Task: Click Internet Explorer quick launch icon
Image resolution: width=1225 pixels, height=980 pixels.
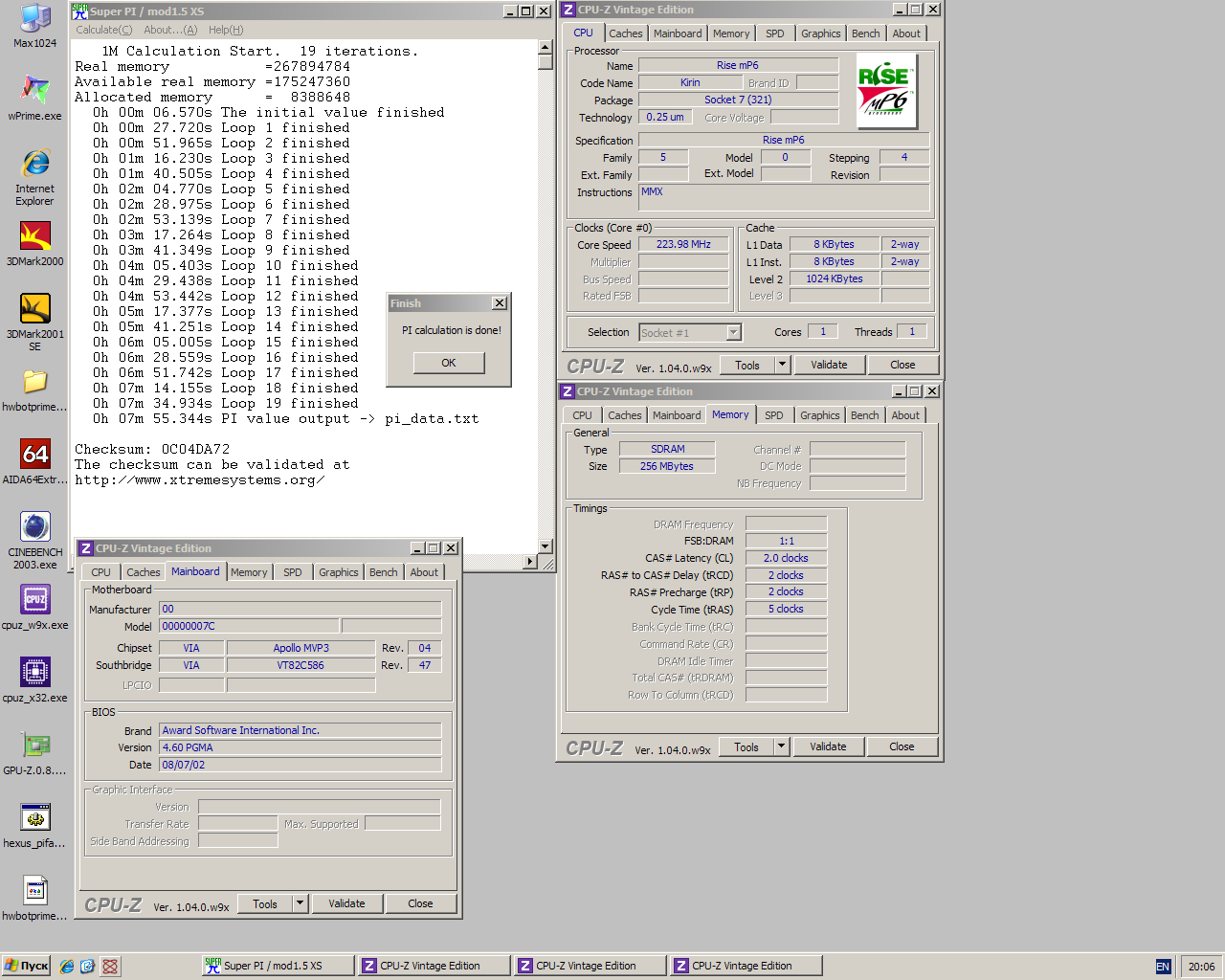Action: point(67,967)
